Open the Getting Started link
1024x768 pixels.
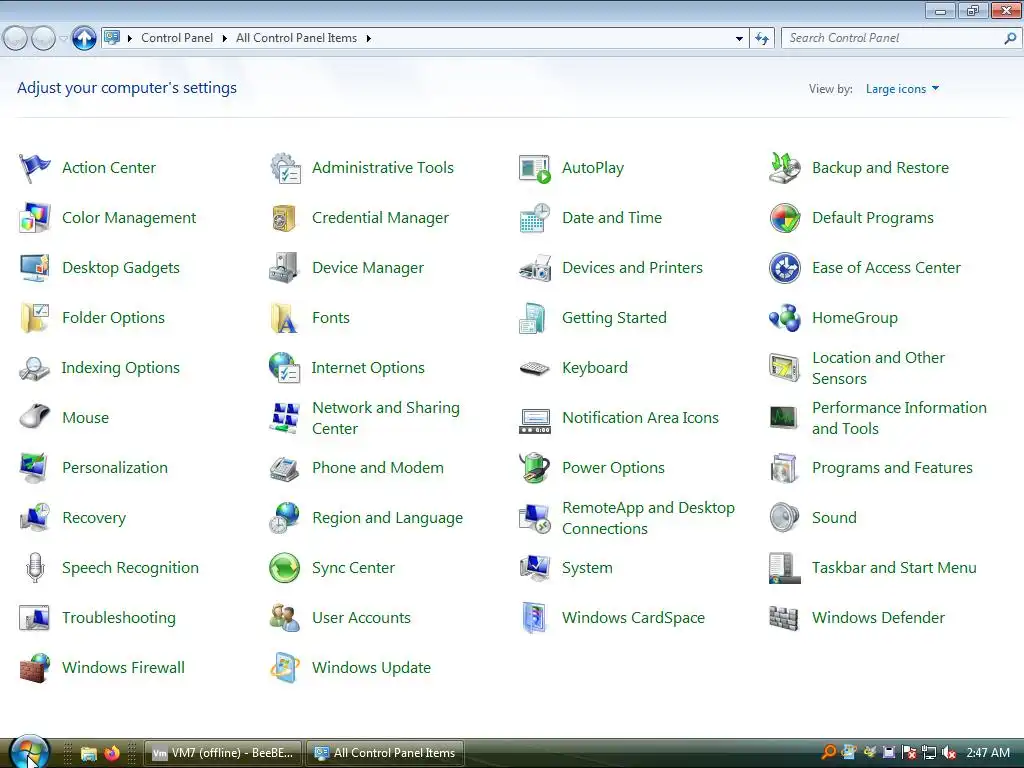coord(614,317)
